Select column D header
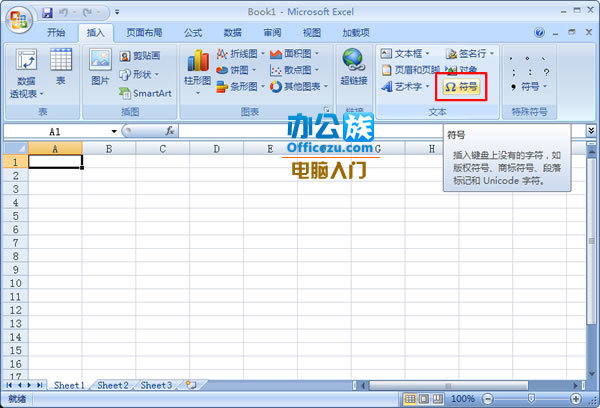The width and height of the screenshot is (600, 408). pos(217,149)
